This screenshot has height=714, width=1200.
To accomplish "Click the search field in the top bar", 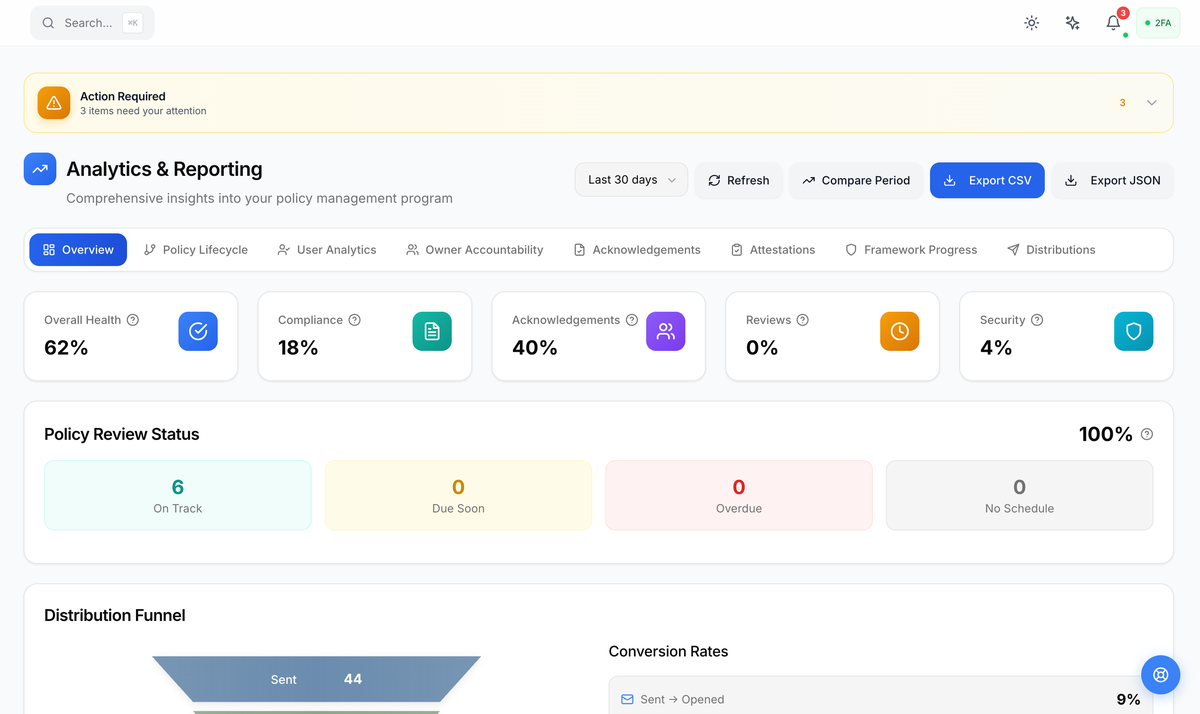I will point(91,22).
